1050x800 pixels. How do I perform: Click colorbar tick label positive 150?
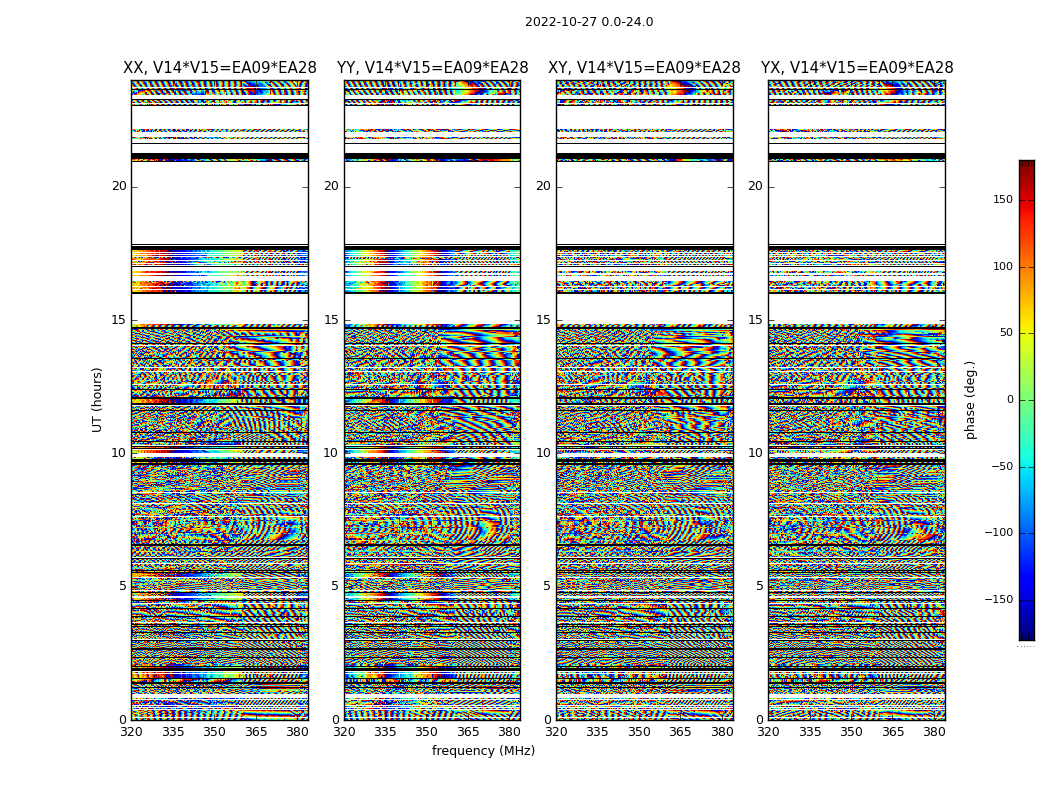[x=1003, y=199]
